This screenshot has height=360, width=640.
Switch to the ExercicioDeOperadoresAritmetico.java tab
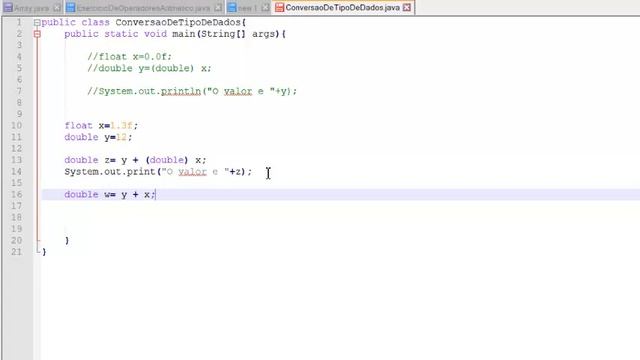click(144, 8)
